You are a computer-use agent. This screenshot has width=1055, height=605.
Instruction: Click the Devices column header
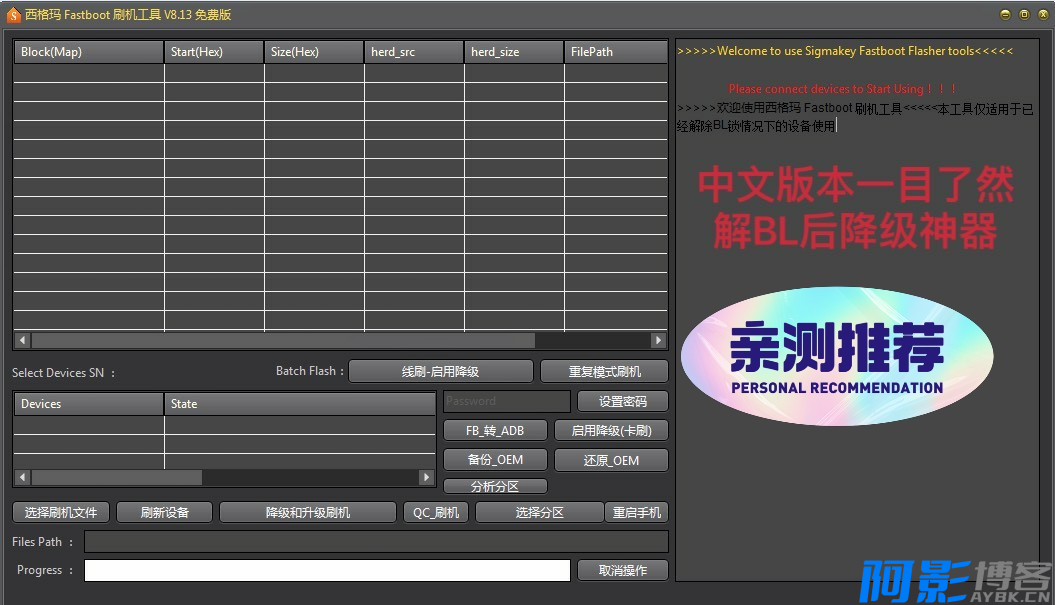pos(89,404)
